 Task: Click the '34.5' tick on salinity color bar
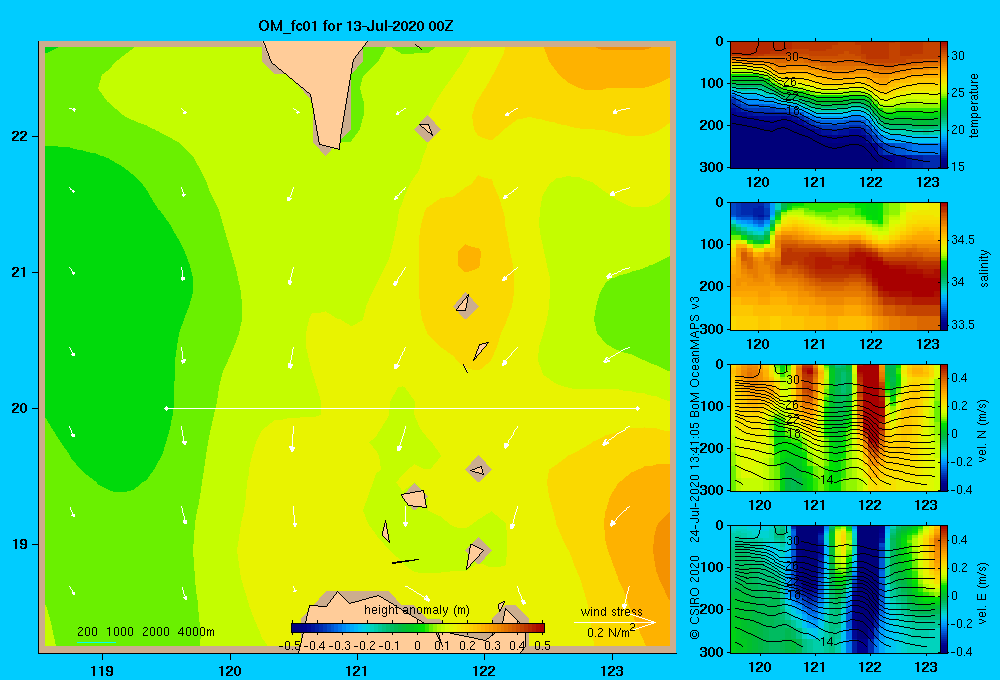tap(962, 239)
